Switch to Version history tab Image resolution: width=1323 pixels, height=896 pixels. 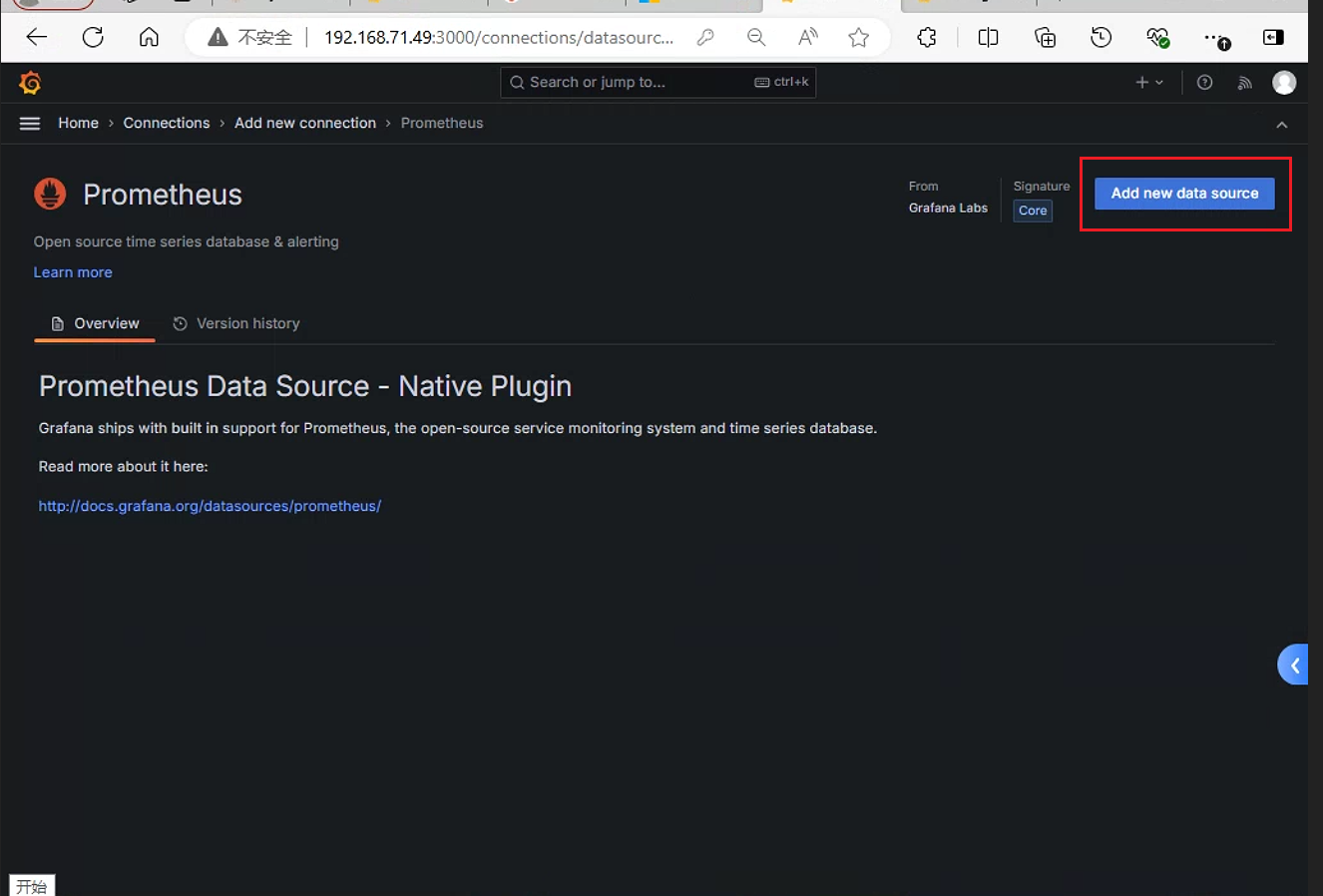point(236,323)
